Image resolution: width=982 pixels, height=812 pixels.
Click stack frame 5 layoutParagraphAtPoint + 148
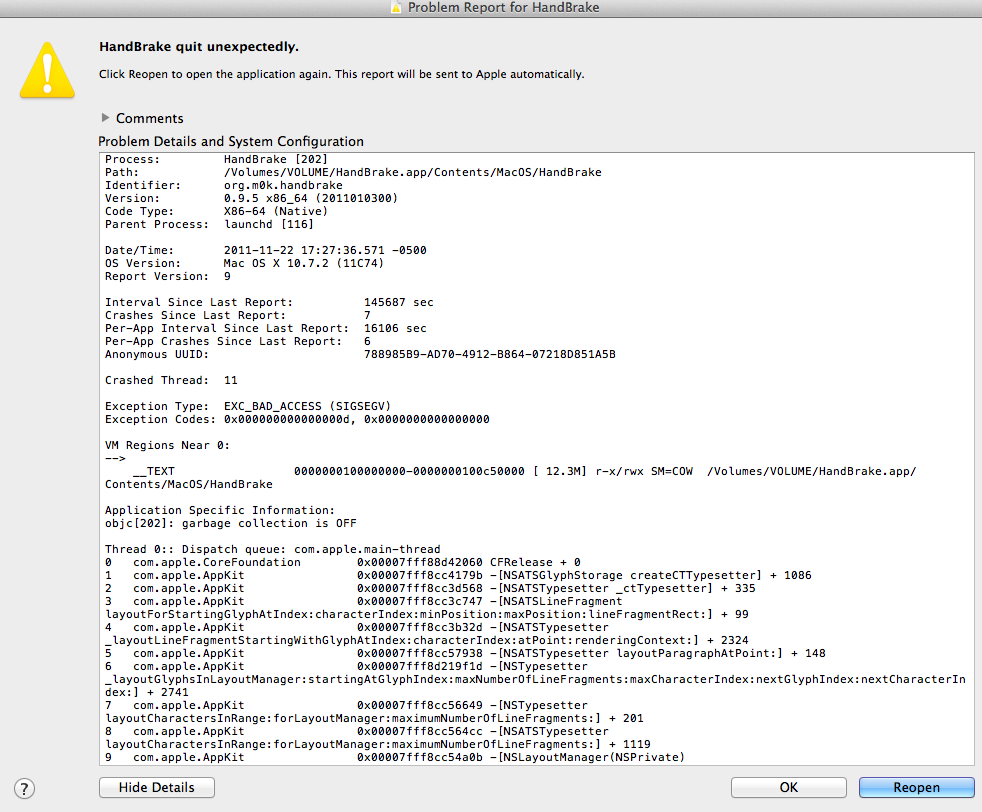tap(465, 654)
